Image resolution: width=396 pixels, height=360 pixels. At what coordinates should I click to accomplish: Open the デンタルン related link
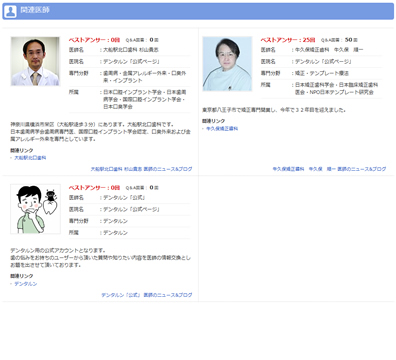point(26,284)
